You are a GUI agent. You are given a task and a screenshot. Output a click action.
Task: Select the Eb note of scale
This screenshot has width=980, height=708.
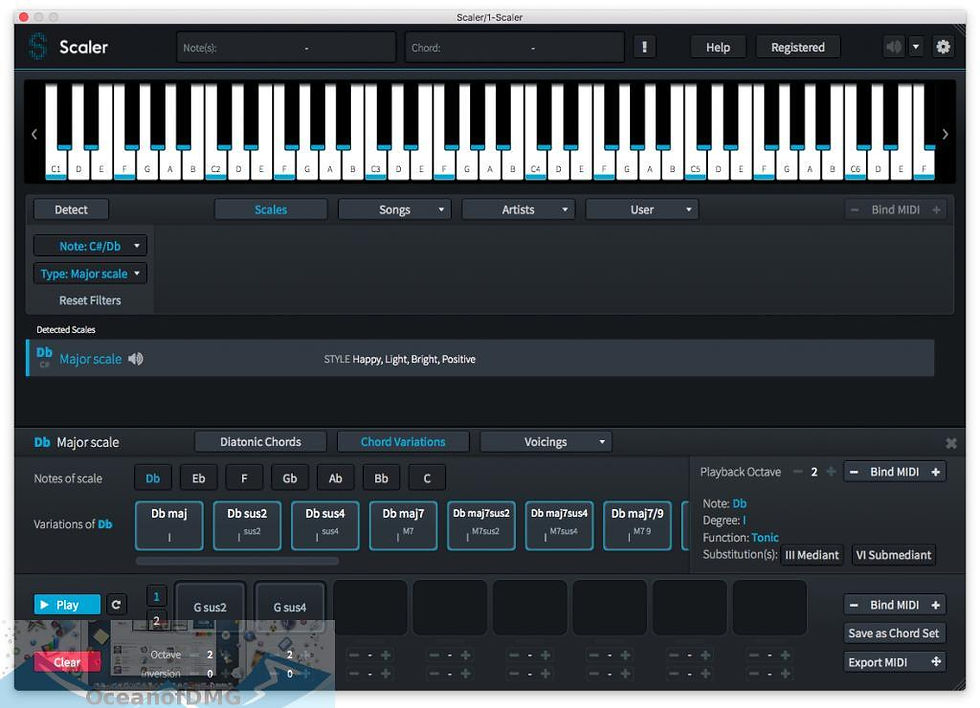click(198, 478)
